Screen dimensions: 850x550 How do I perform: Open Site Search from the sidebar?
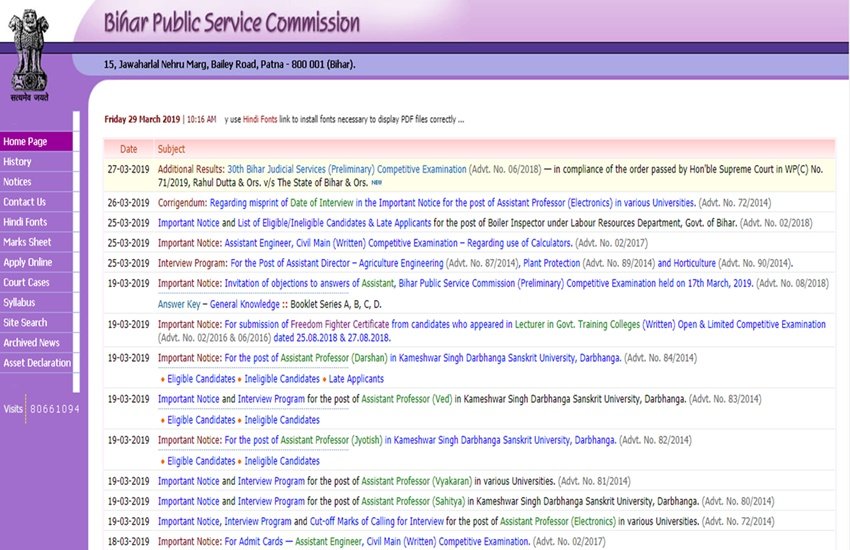(25, 323)
